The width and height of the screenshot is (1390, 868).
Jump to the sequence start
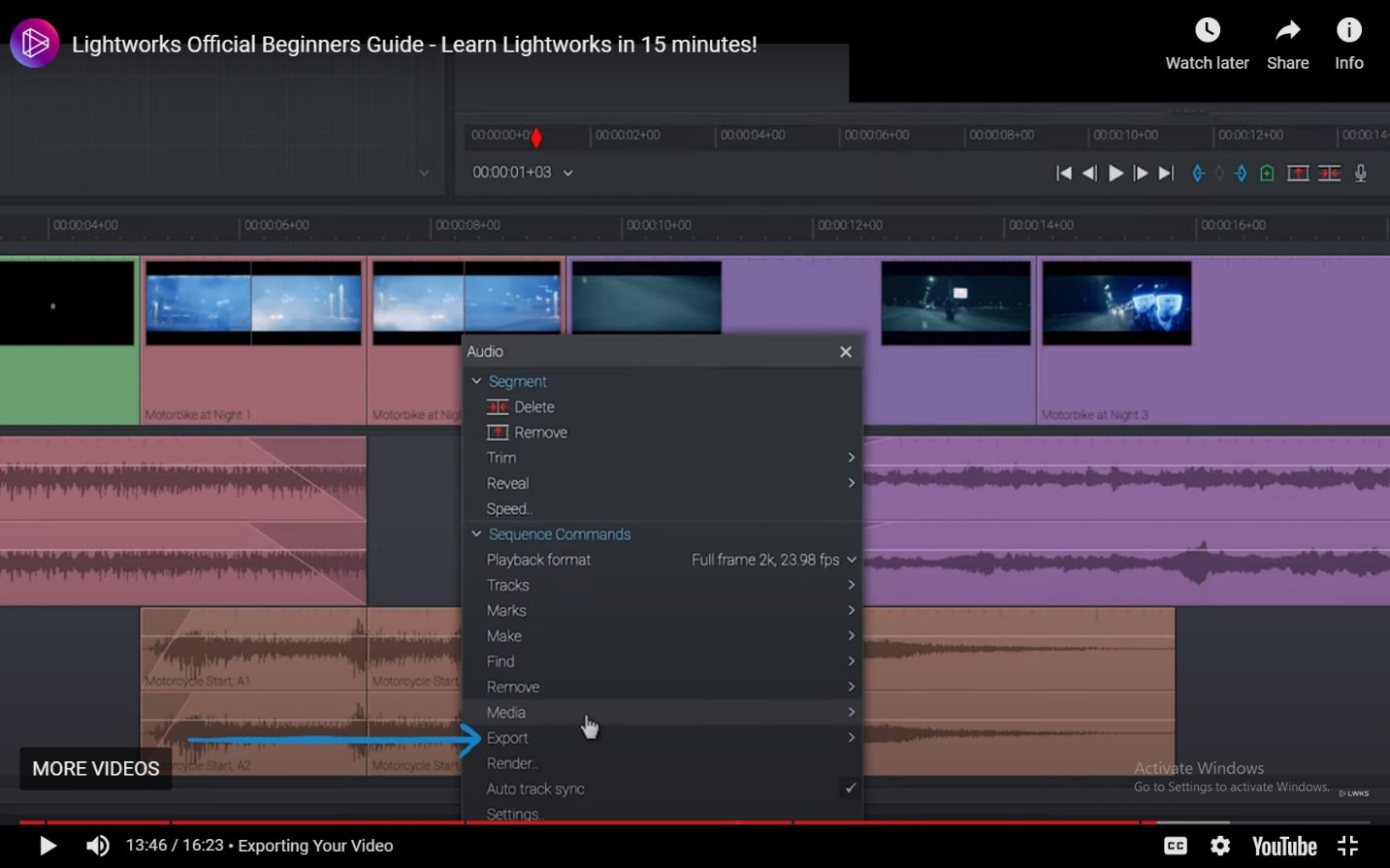(1064, 174)
